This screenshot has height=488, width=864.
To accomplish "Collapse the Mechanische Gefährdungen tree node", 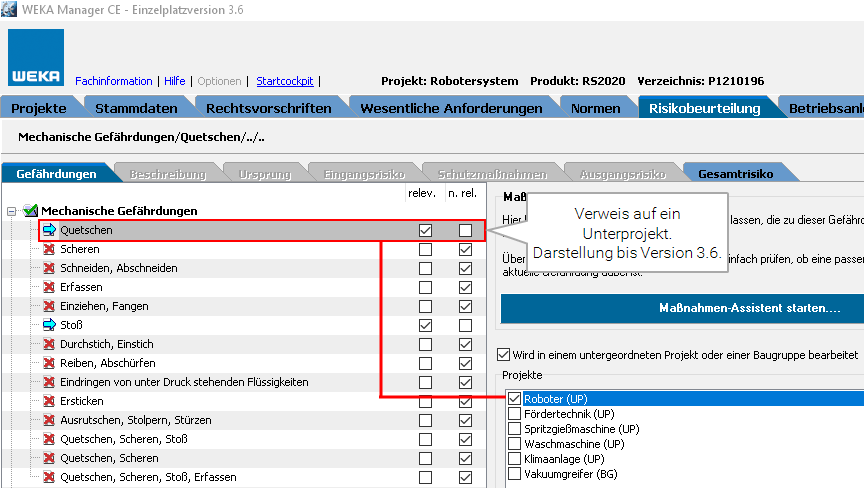I will coord(11,212).
